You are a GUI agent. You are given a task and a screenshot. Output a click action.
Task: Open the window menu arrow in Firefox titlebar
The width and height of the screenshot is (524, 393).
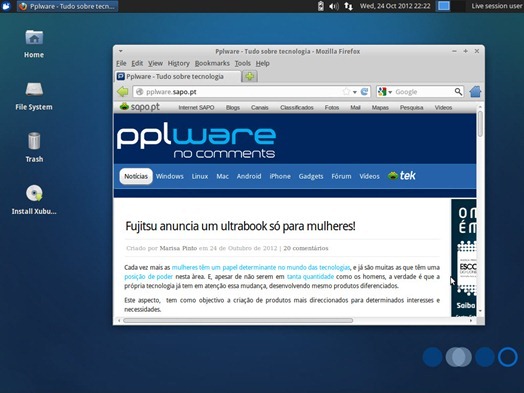121,51
